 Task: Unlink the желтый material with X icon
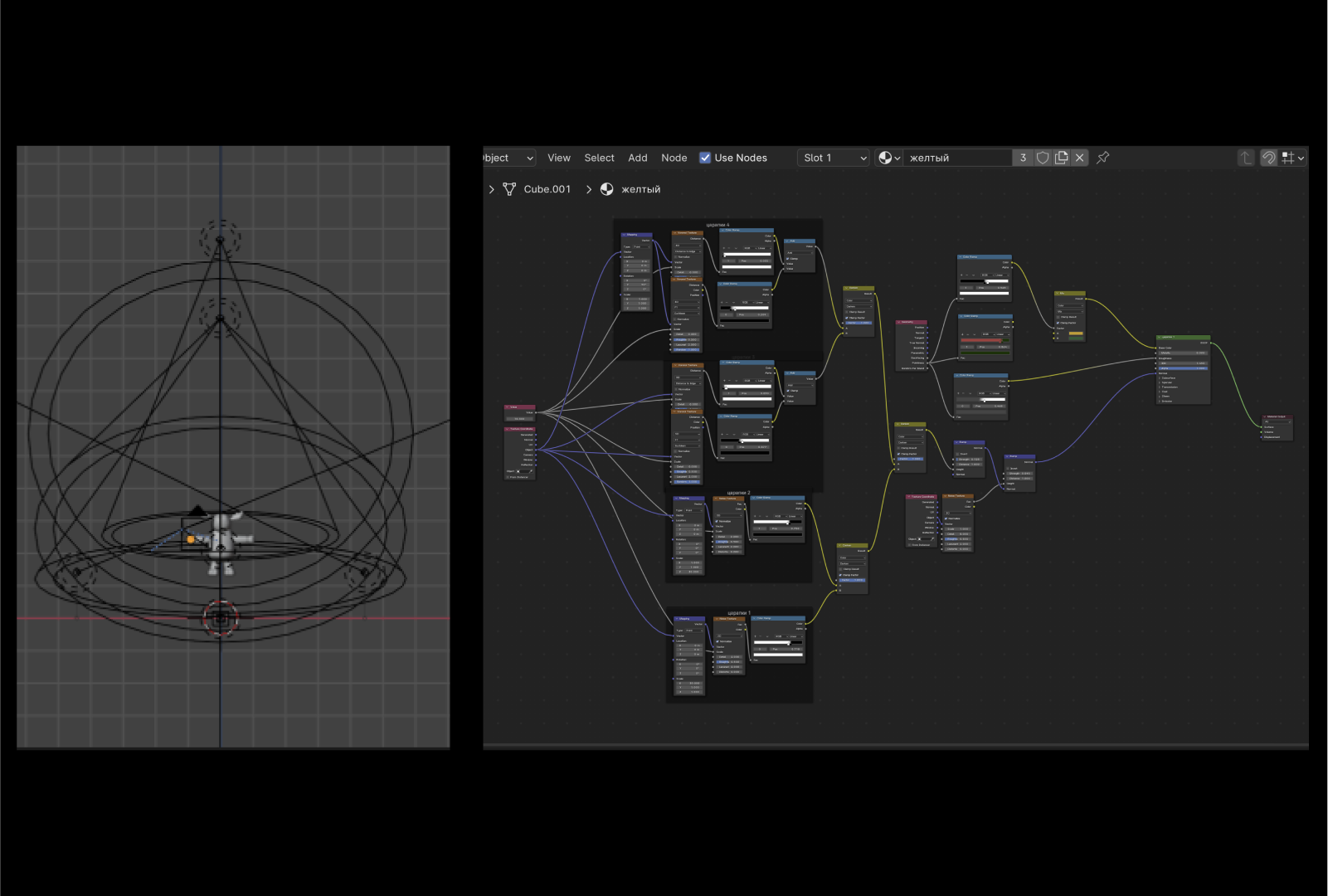pyautogui.click(x=1079, y=158)
